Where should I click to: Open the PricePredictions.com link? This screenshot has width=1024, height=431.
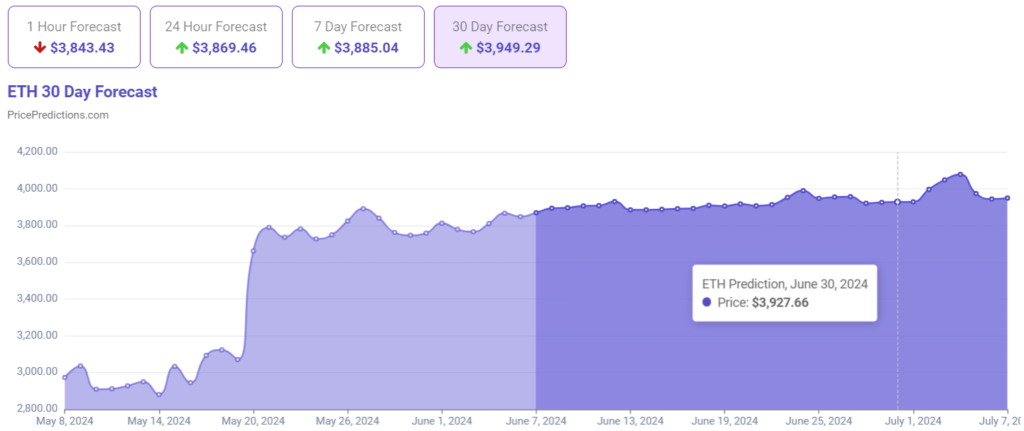pos(58,115)
